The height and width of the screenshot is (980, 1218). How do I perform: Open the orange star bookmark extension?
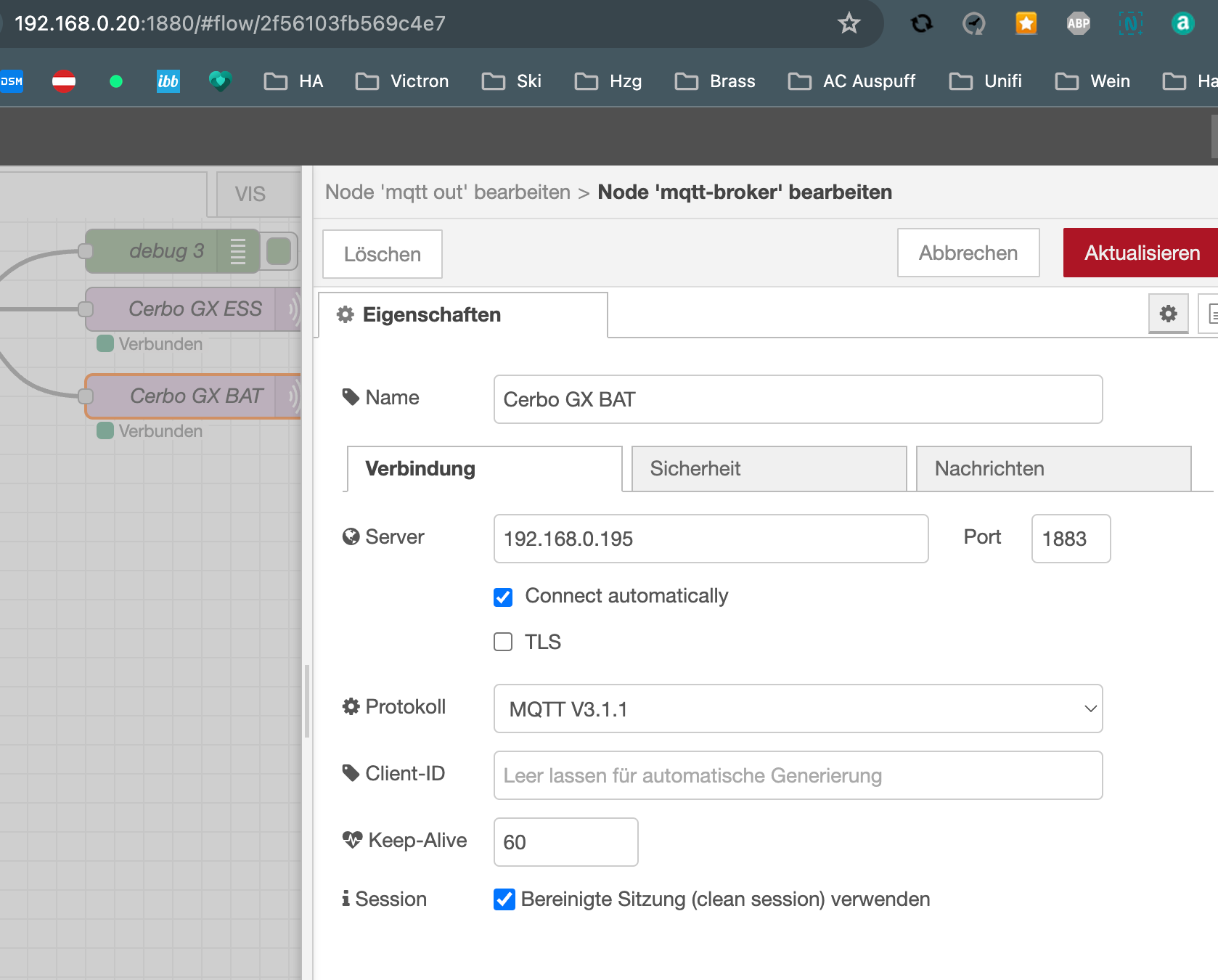(x=1026, y=23)
